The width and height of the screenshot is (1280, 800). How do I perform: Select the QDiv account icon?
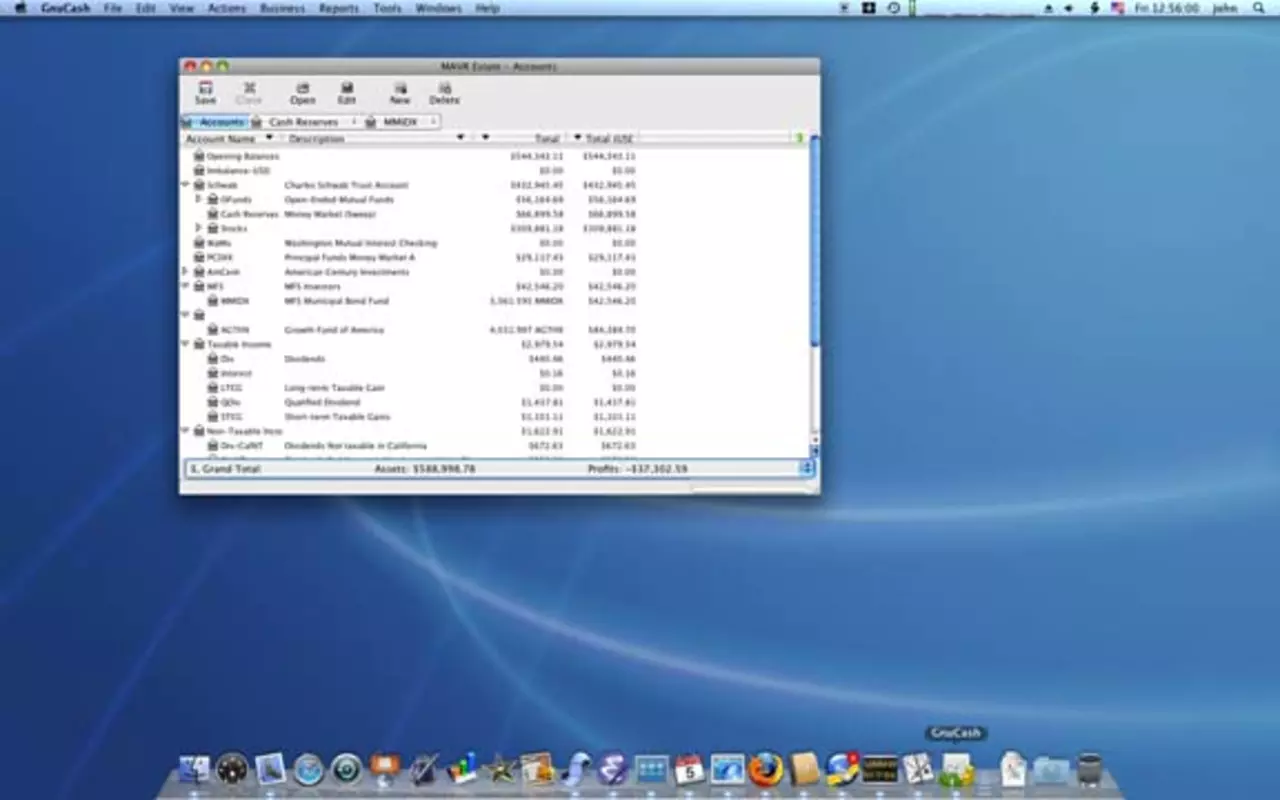(213, 402)
